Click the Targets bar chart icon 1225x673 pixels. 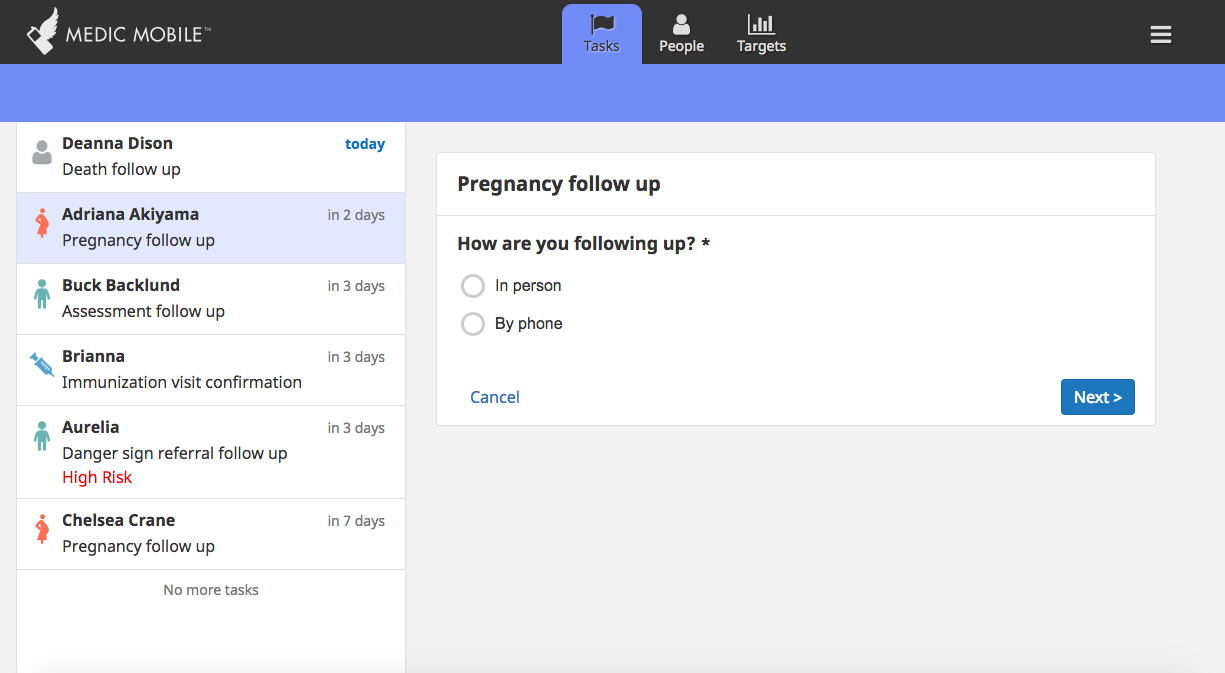pos(761,24)
